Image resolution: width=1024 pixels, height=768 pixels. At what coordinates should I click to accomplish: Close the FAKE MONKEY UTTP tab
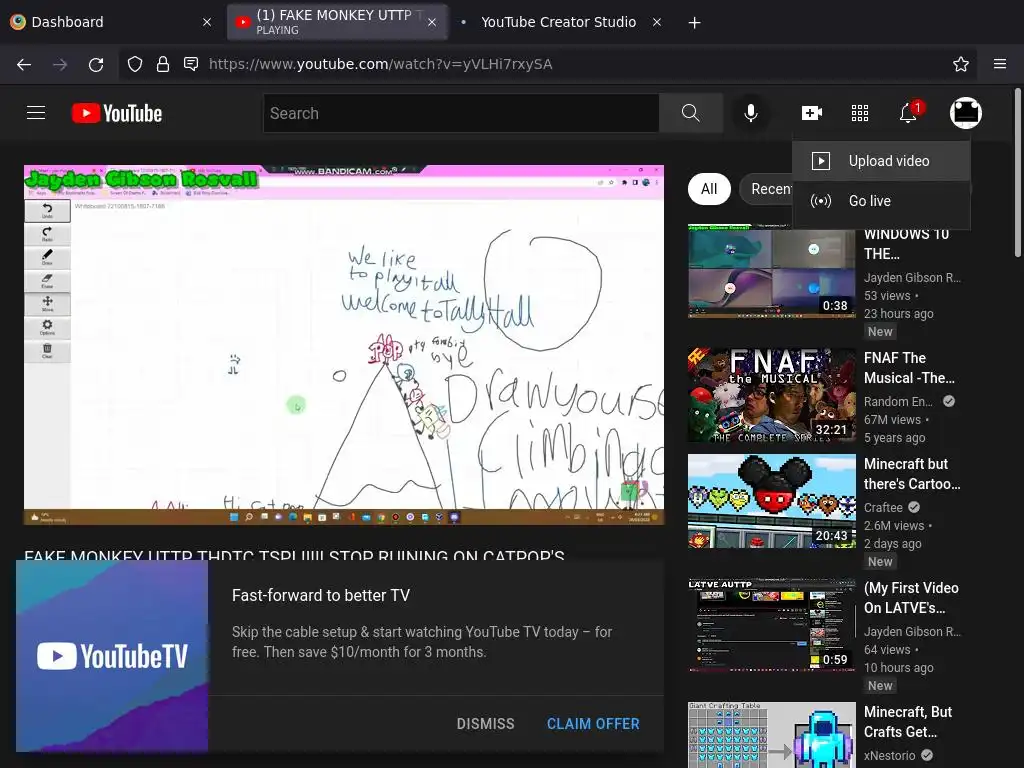[x=432, y=22]
